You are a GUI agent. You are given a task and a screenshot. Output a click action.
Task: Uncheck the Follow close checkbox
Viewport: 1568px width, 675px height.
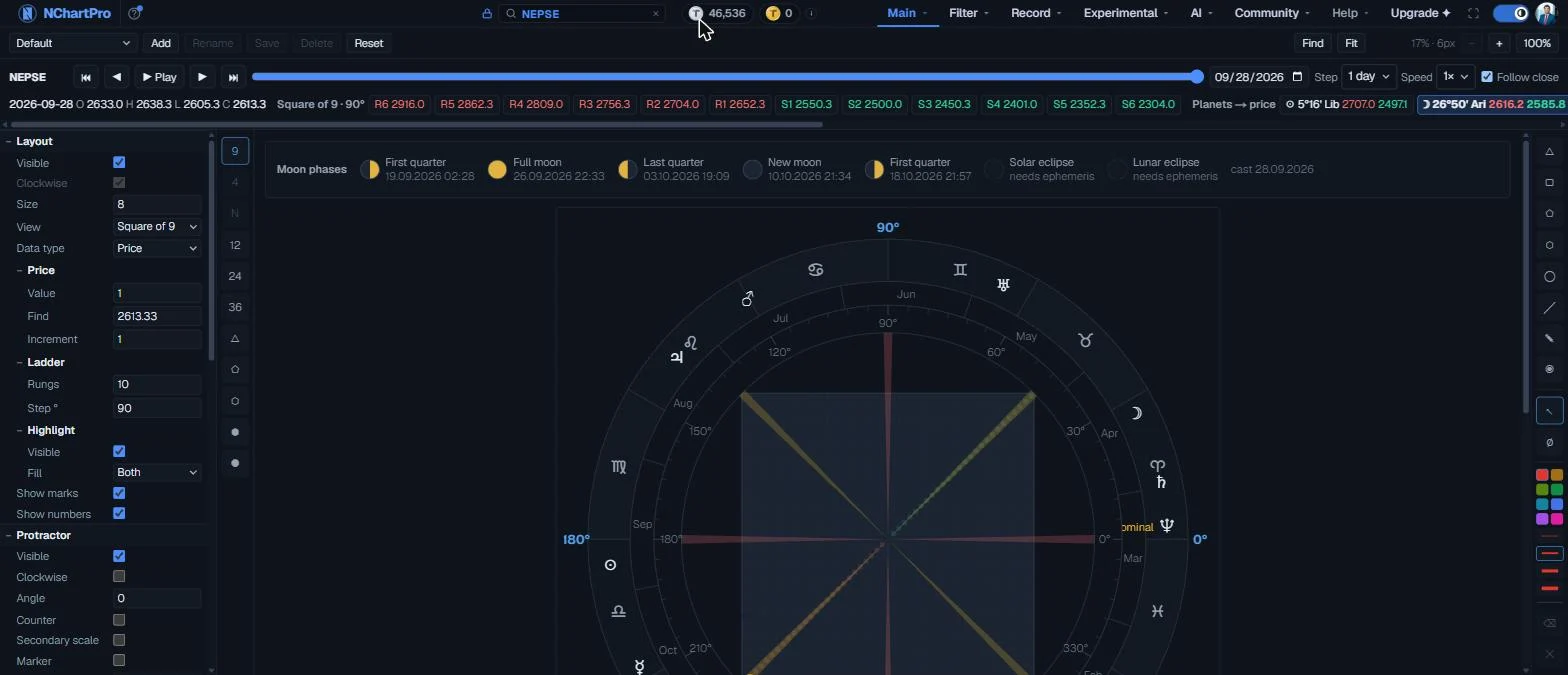[1487, 77]
